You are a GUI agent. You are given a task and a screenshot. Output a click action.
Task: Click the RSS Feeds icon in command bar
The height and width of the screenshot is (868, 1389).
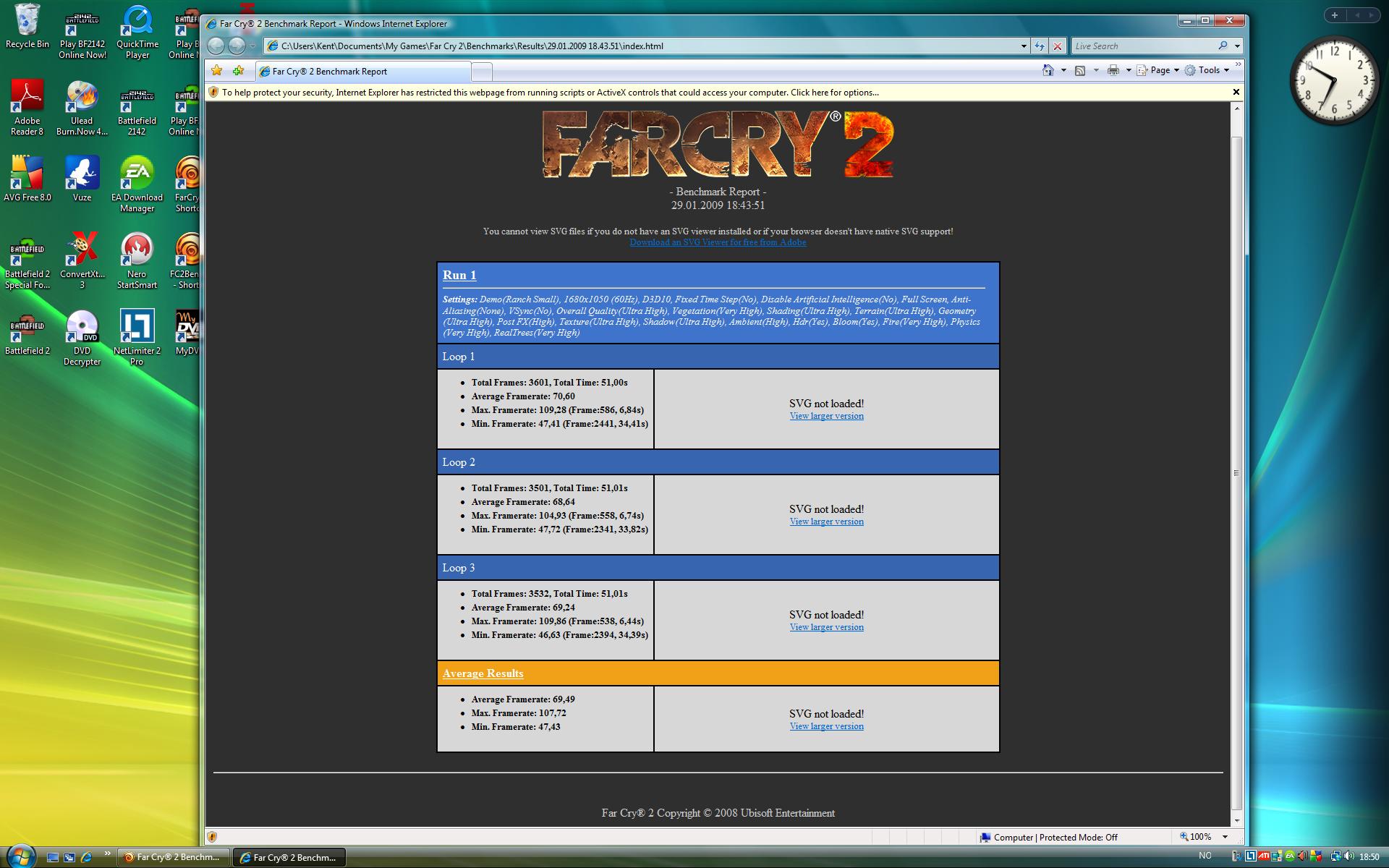coord(1080,70)
